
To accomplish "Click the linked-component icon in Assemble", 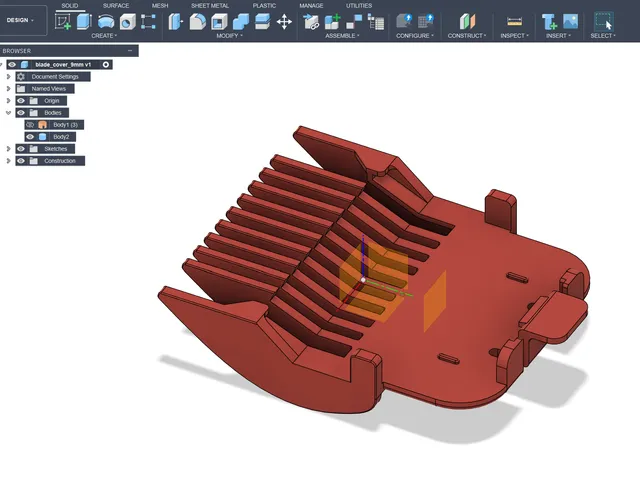I will [311, 22].
